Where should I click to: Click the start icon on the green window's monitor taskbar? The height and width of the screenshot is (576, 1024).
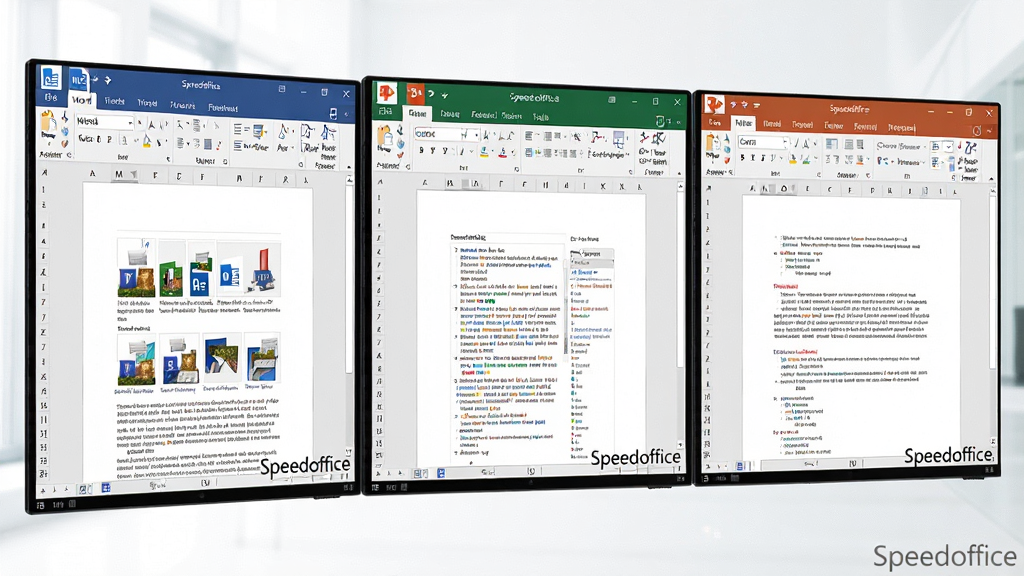tap(376, 487)
